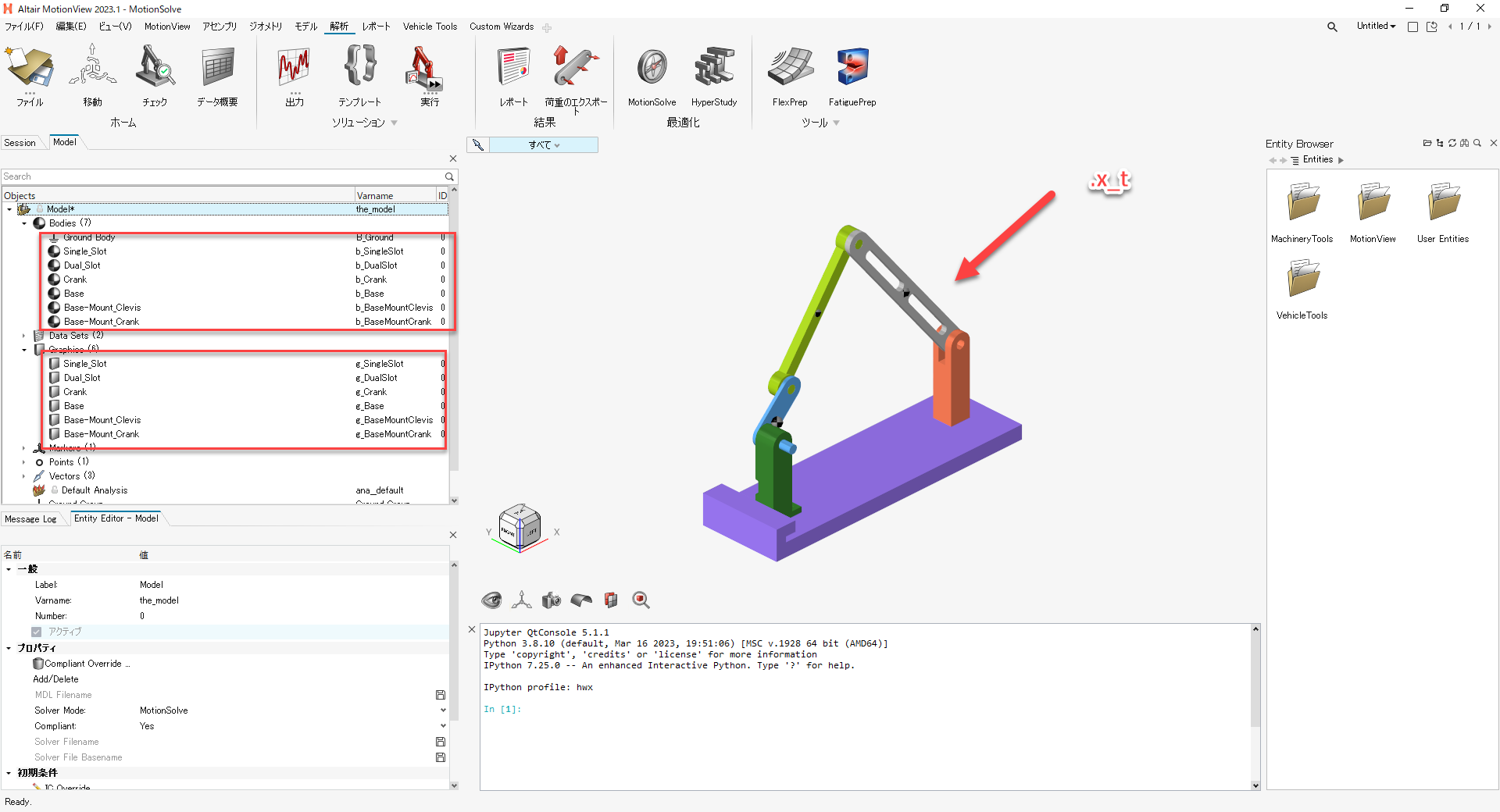Click the Search field in model browser
This screenshot has width=1500, height=812.
point(223,176)
